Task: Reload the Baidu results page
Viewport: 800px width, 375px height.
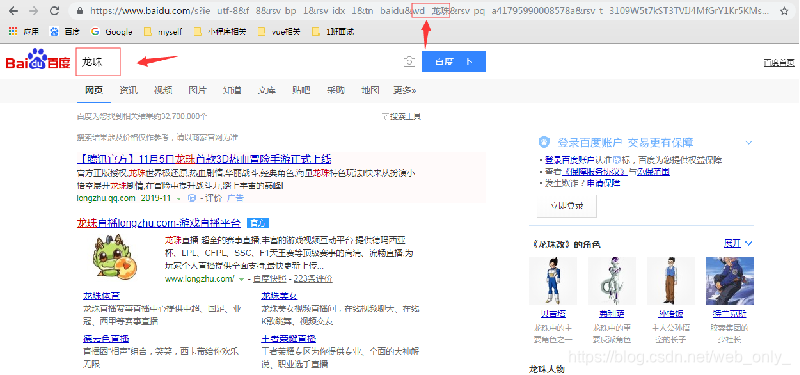Action: click(x=54, y=11)
